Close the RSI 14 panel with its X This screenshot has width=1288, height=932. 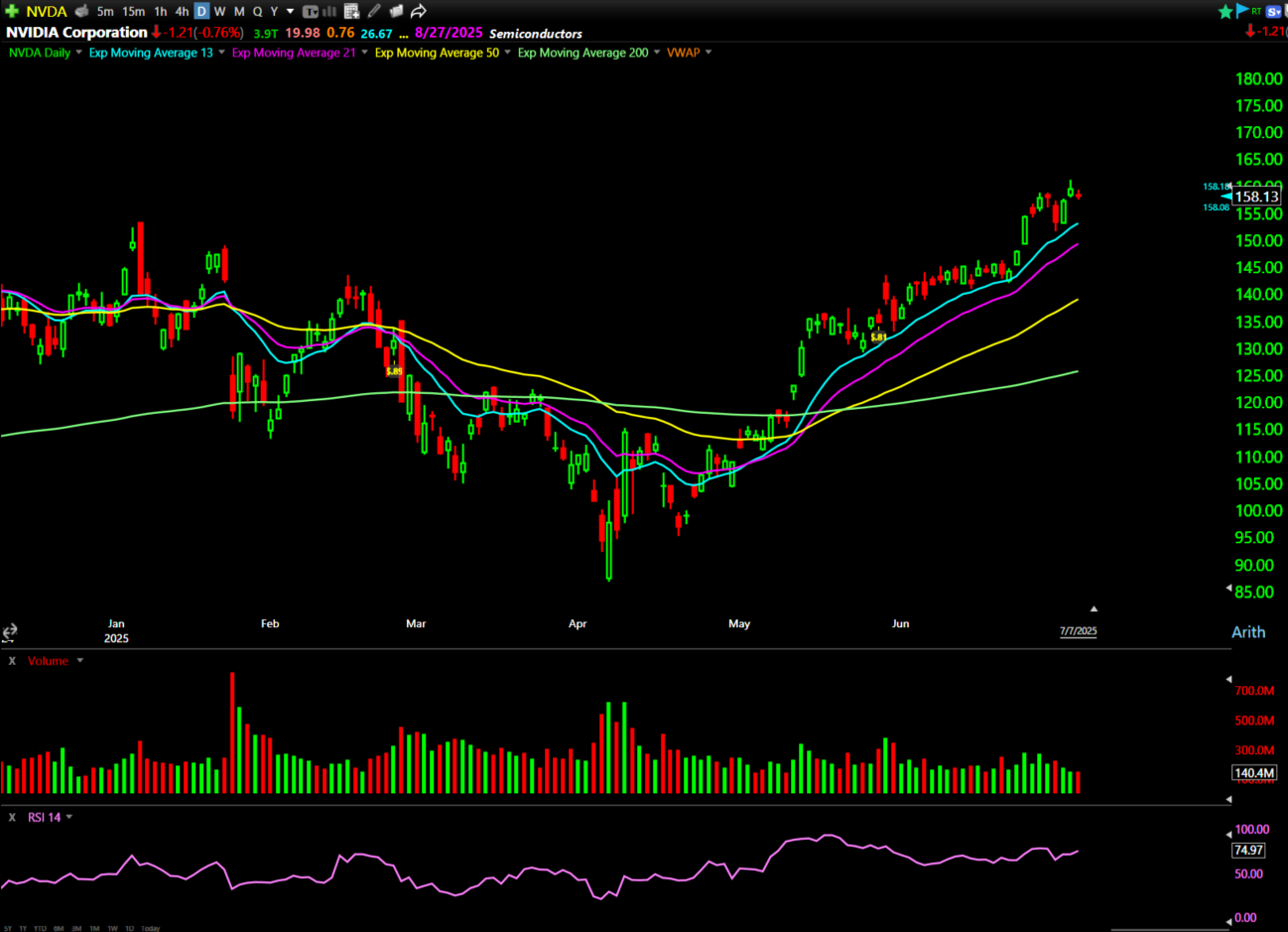click(12, 817)
